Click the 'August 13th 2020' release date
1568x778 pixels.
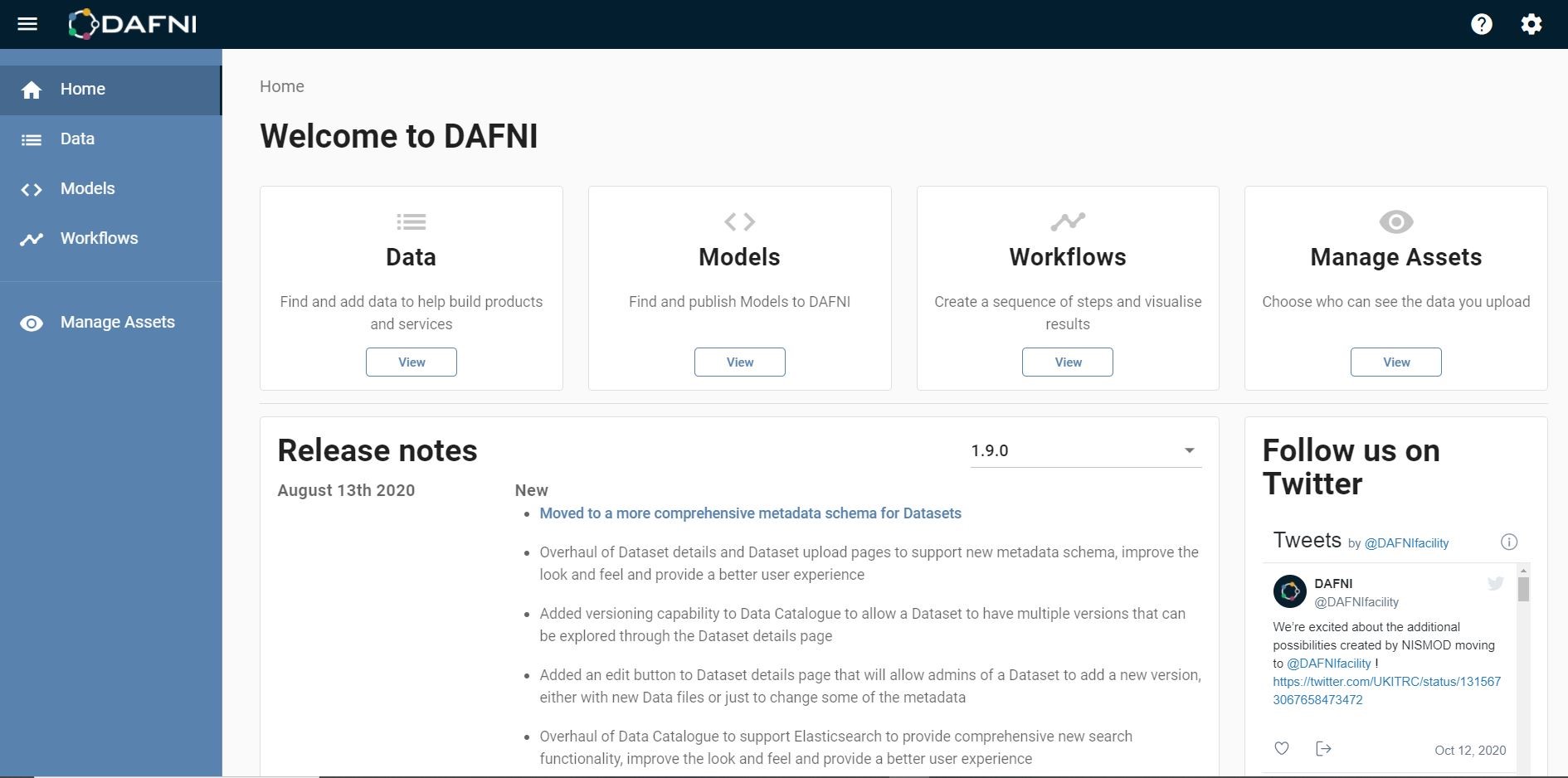(x=346, y=490)
